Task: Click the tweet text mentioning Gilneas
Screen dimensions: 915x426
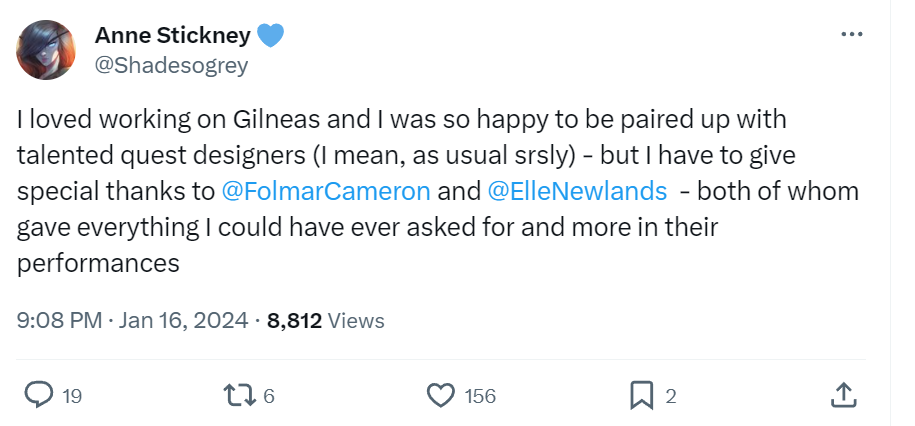Action: point(400,120)
